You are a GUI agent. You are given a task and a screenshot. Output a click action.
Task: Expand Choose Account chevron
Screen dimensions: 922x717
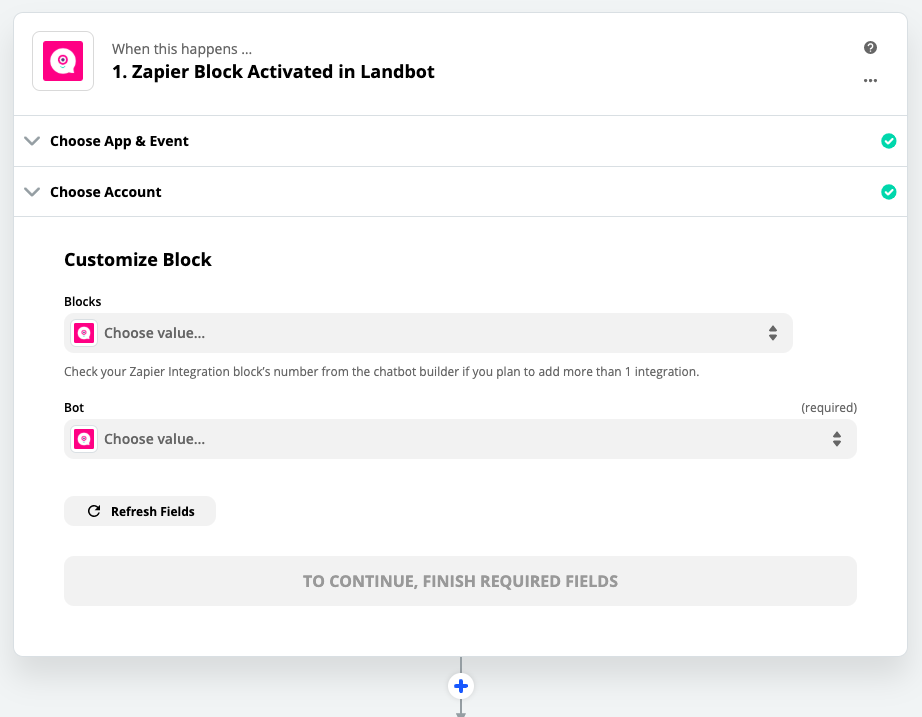(x=32, y=192)
